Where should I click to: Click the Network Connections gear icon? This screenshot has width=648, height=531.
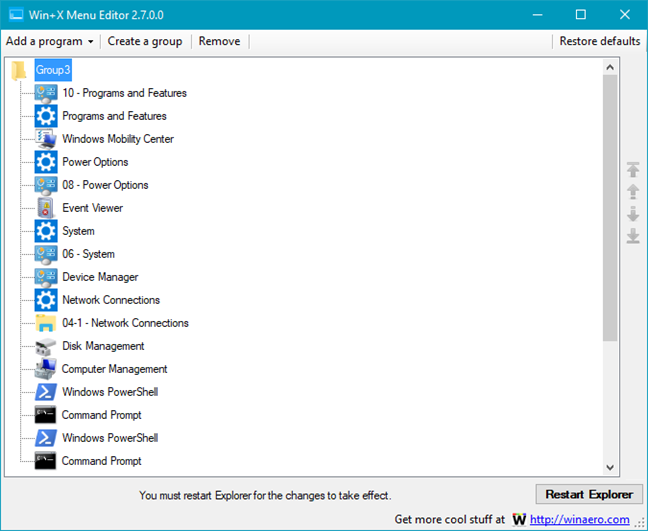click(46, 300)
